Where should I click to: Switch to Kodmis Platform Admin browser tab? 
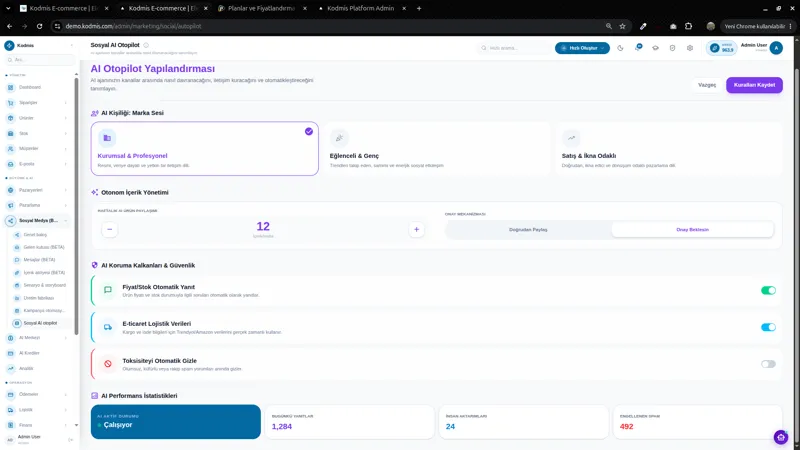pyautogui.click(x=360, y=8)
